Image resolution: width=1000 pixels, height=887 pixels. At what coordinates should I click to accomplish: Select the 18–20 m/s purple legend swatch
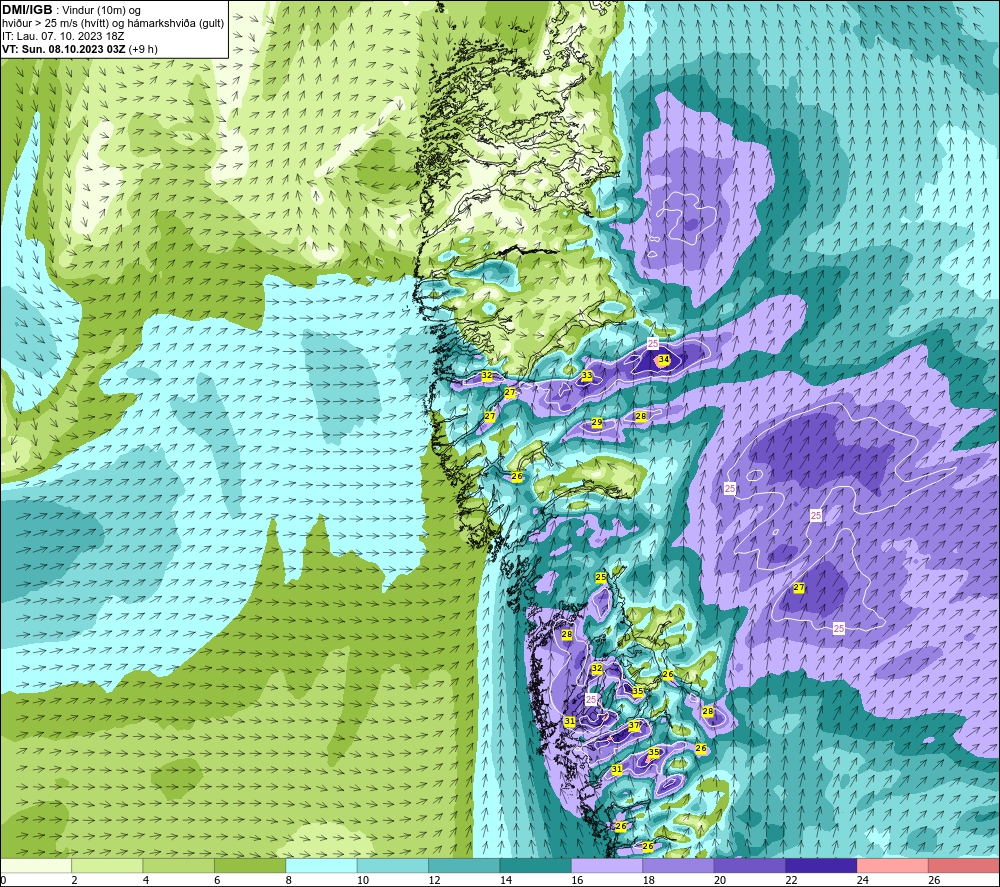pyautogui.click(x=679, y=865)
